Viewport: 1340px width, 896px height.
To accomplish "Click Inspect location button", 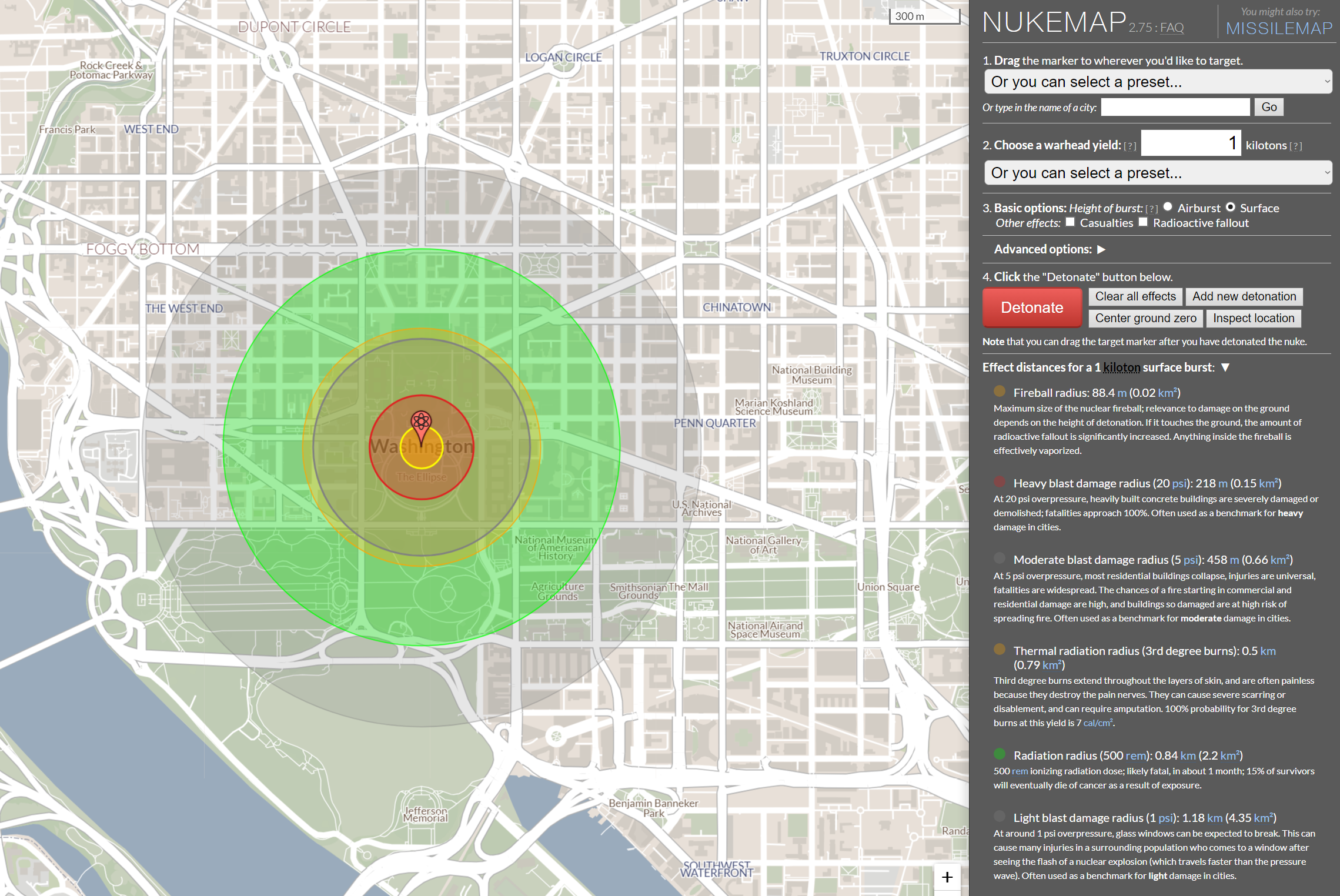I will (1254, 318).
